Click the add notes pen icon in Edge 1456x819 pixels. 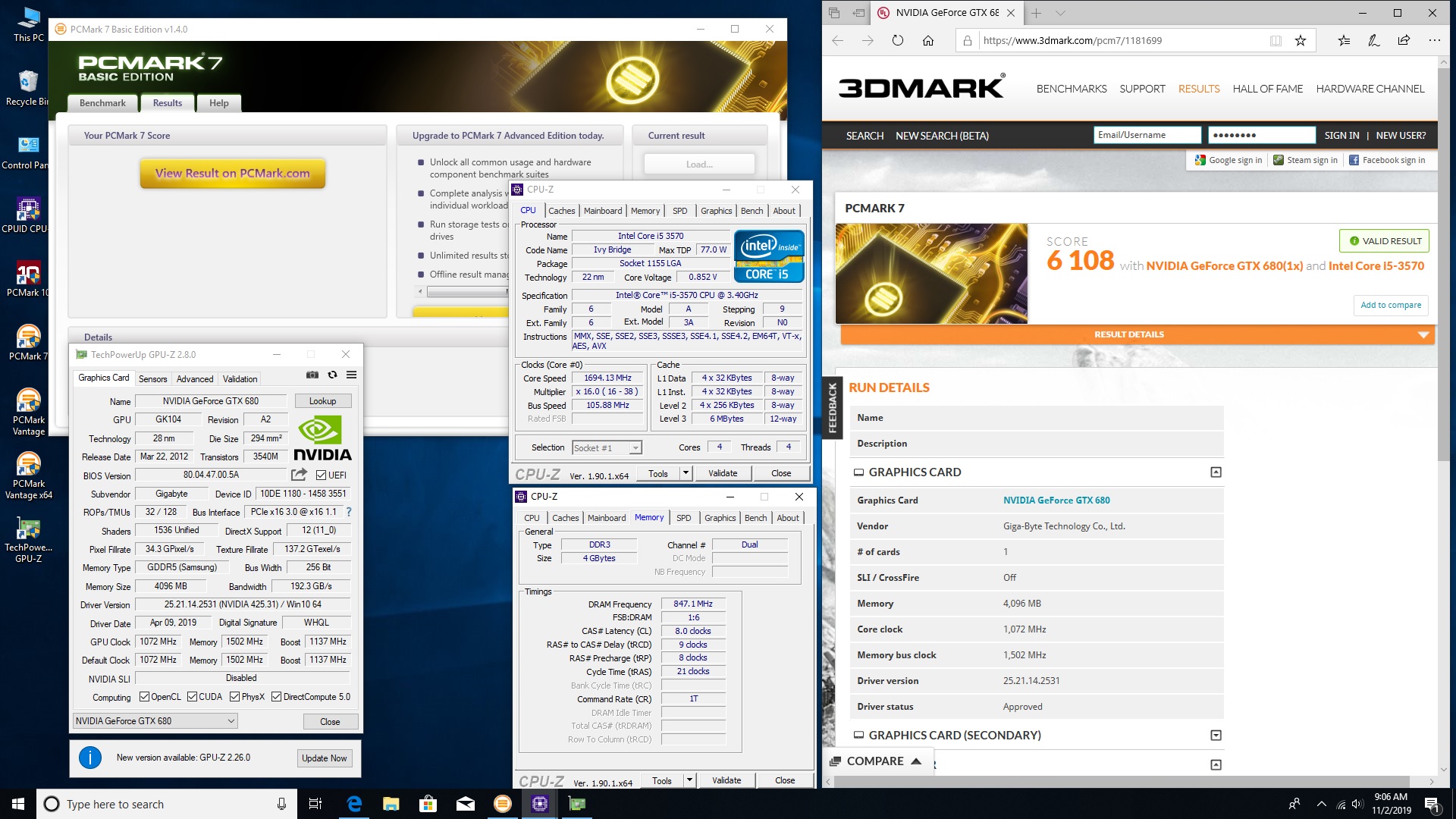pyautogui.click(x=1373, y=41)
